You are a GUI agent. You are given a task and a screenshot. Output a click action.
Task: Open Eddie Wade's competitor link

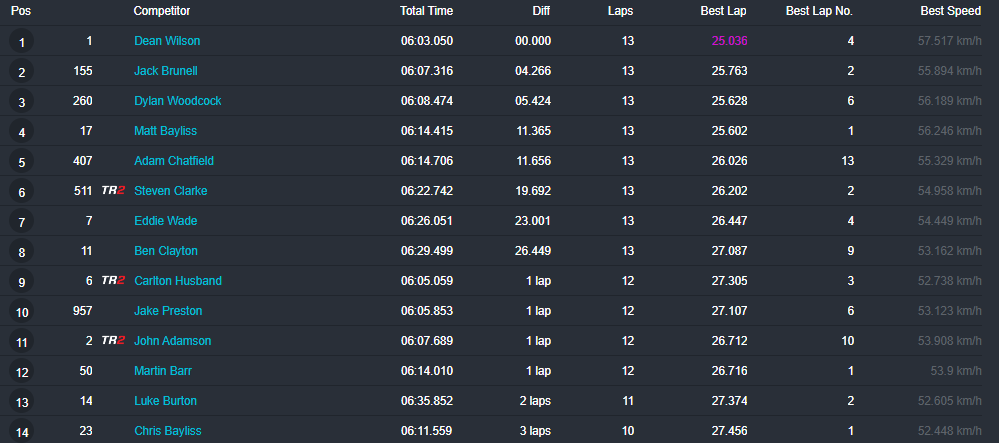click(165, 221)
